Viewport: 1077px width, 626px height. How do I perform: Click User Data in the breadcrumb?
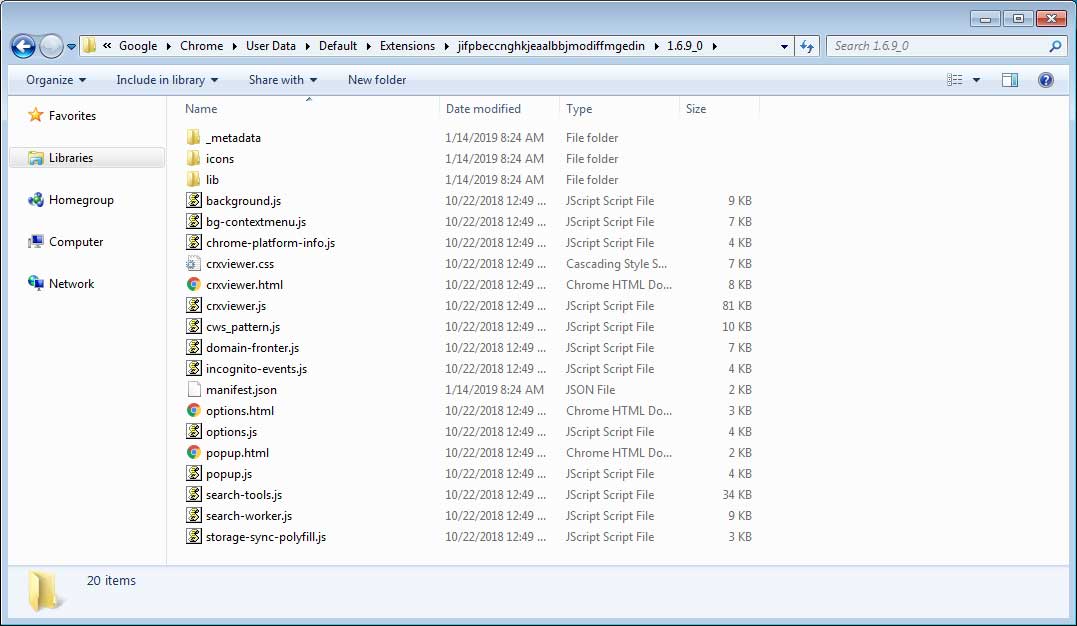point(271,46)
